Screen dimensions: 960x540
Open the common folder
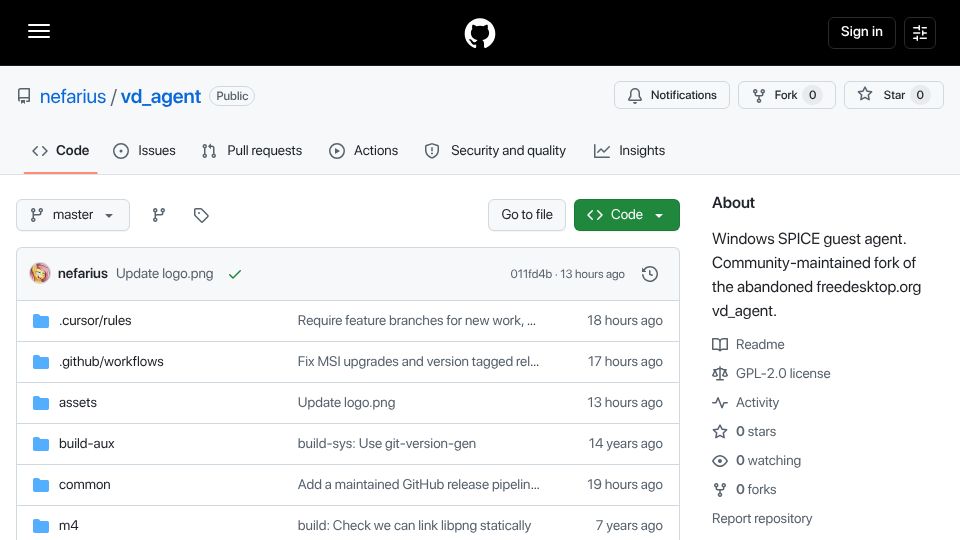(x=84, y=485)
